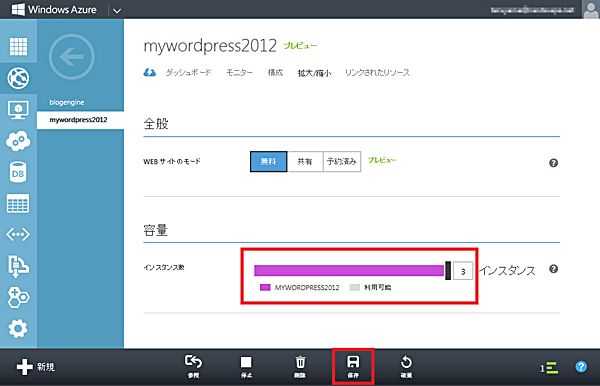Open the sidebar document import icon
The height and width of the screenshot is (386, 600).
(x=18, y=266)
